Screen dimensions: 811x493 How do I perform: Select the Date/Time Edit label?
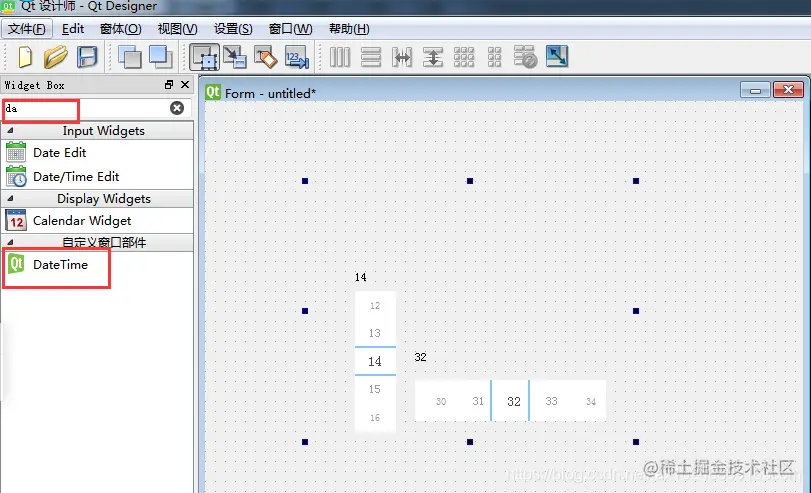(x=76, y=176)
